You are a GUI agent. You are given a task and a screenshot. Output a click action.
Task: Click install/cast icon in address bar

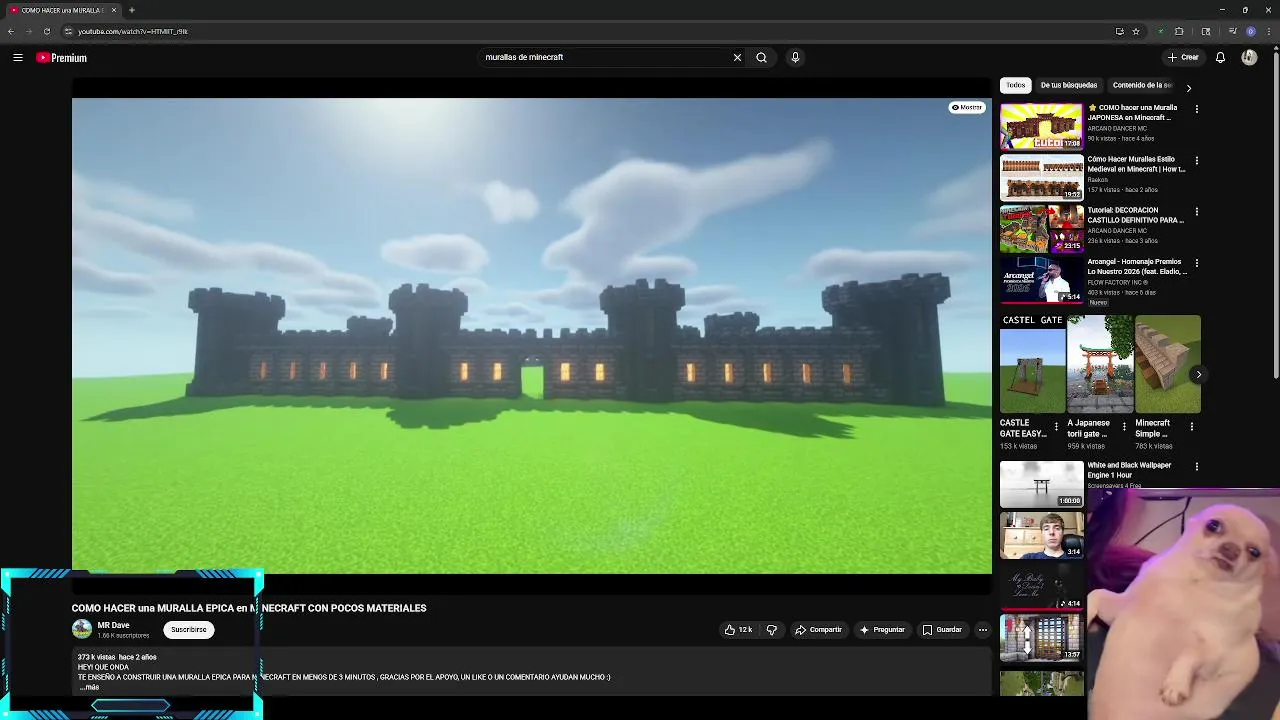(x=1119, y=31)
